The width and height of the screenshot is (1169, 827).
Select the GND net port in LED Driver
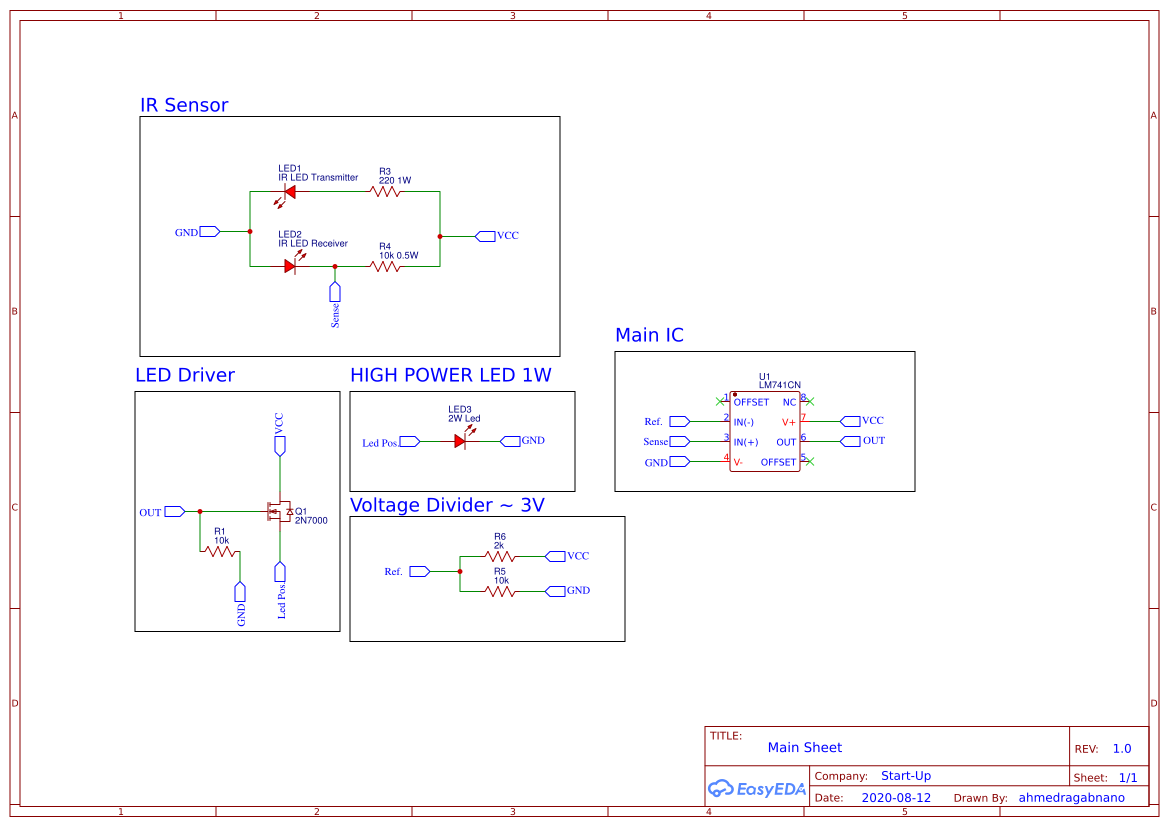pos(240,592)
